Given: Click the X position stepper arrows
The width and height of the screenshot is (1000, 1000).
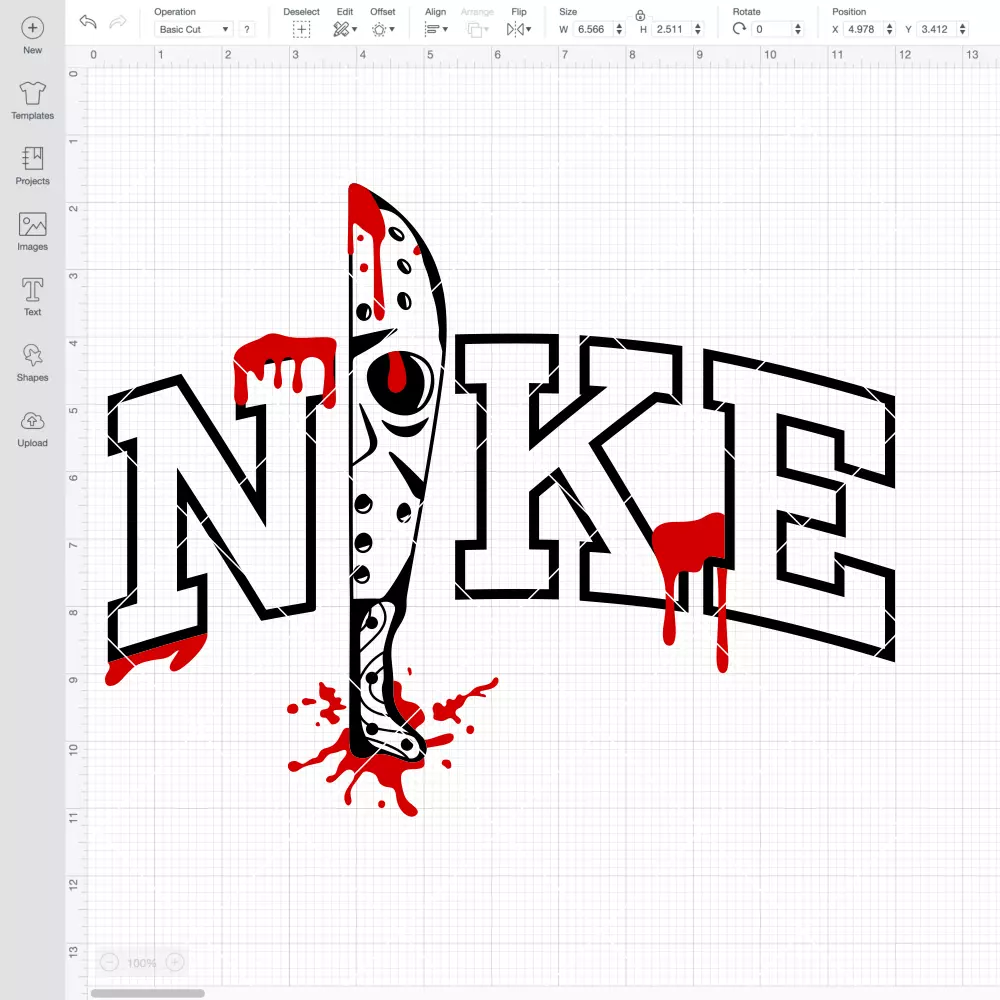Looking at the screenshot, I should (890, 29).
